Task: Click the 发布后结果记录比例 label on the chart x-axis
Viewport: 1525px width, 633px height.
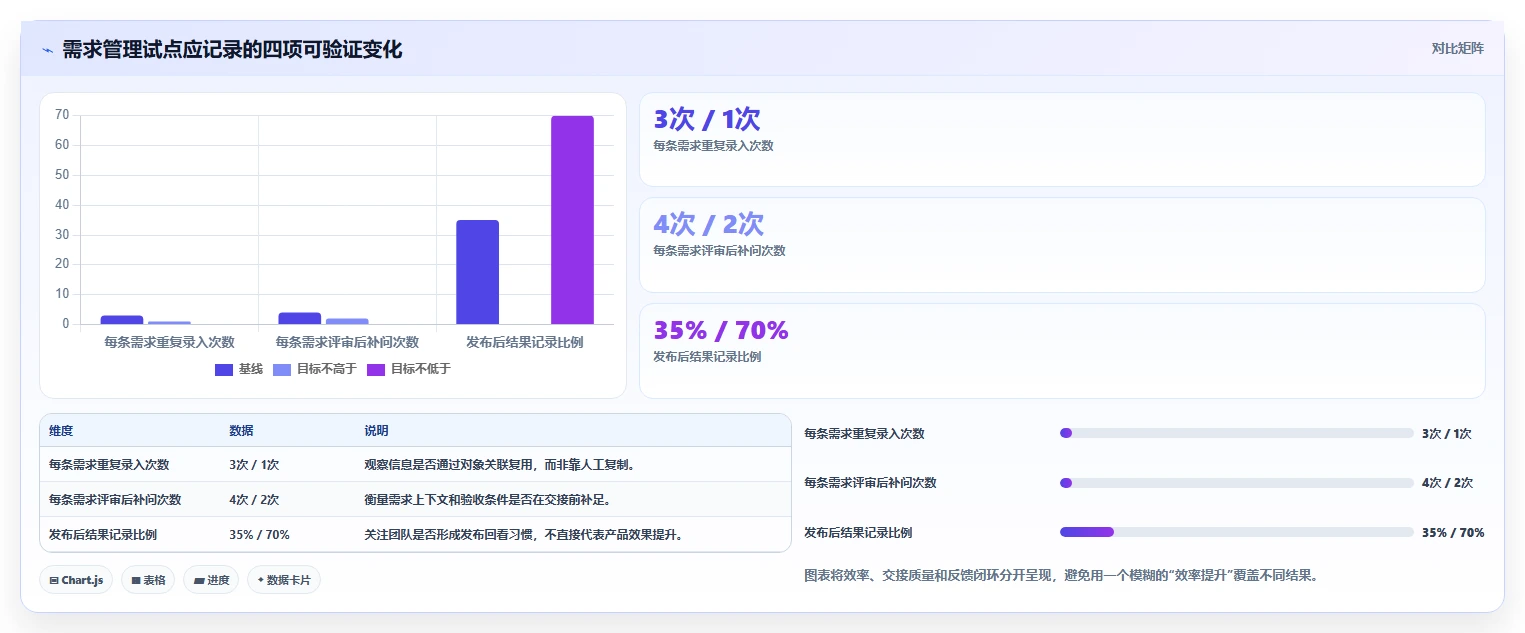Action: point(525,342)
